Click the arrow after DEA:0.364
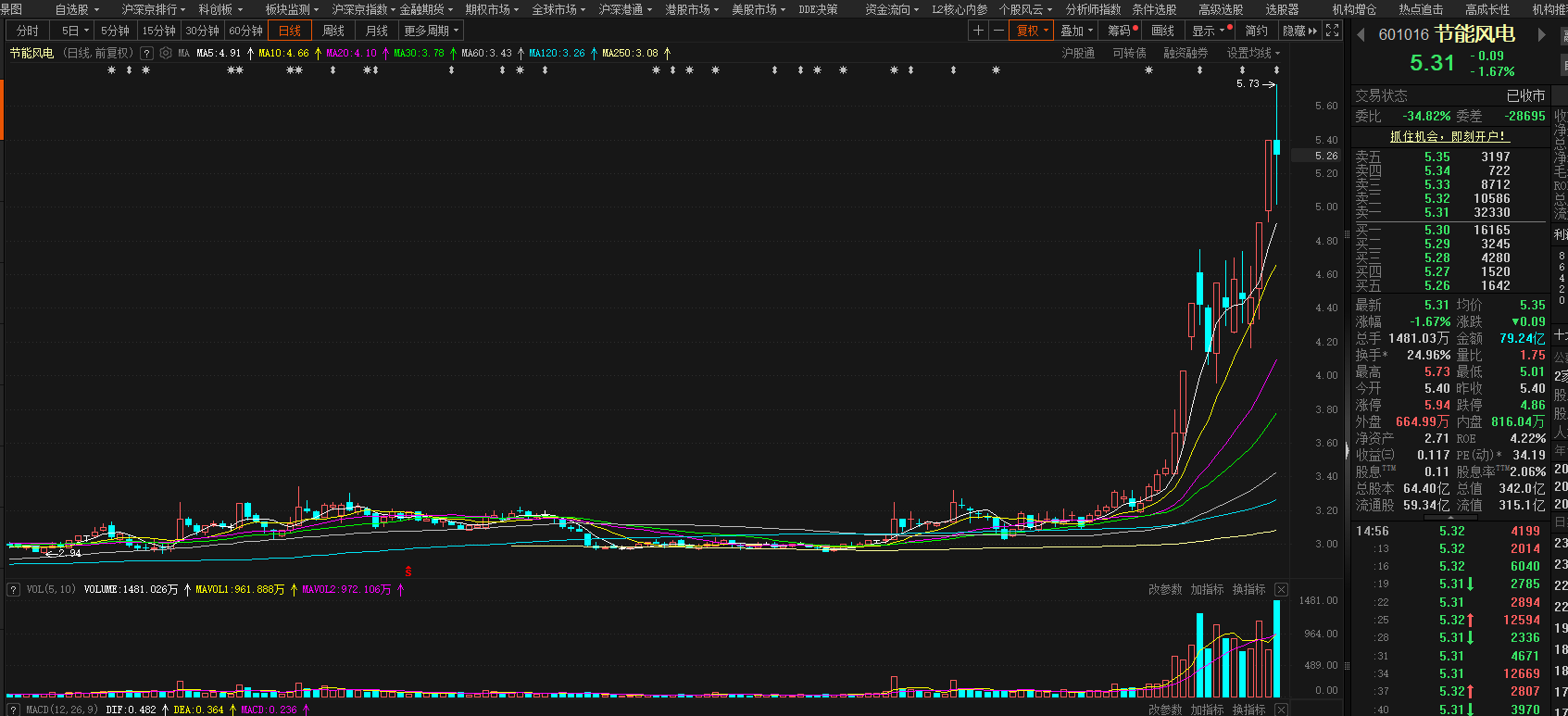1568x716 pixels. pyautogui.click(x=232, y=710)
